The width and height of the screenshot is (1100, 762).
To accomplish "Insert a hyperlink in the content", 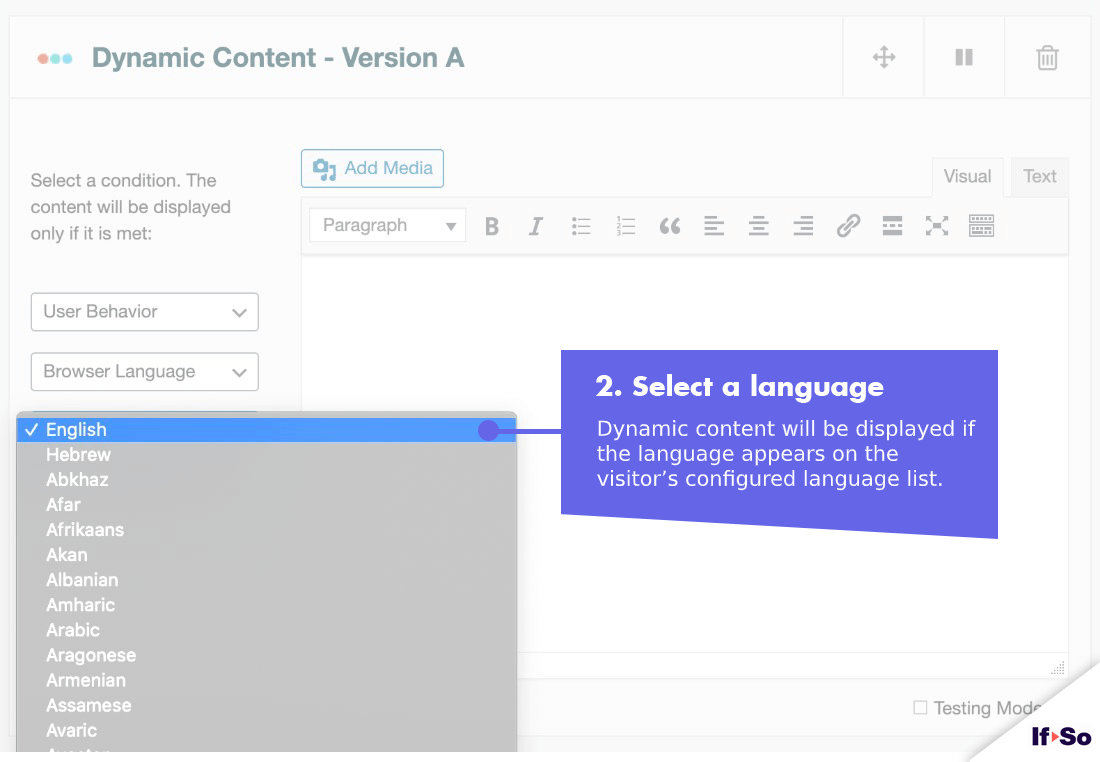I will [848, 226].
